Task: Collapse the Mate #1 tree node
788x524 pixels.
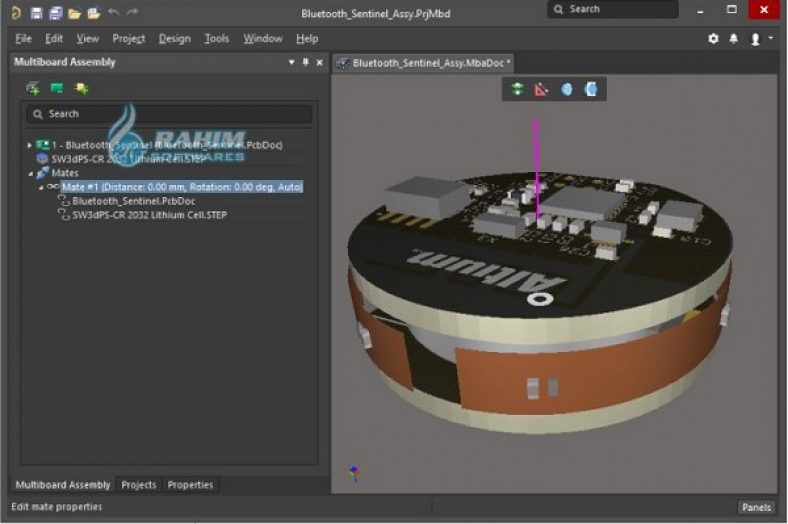Action: pyautogui.click(x=41, y=187)
